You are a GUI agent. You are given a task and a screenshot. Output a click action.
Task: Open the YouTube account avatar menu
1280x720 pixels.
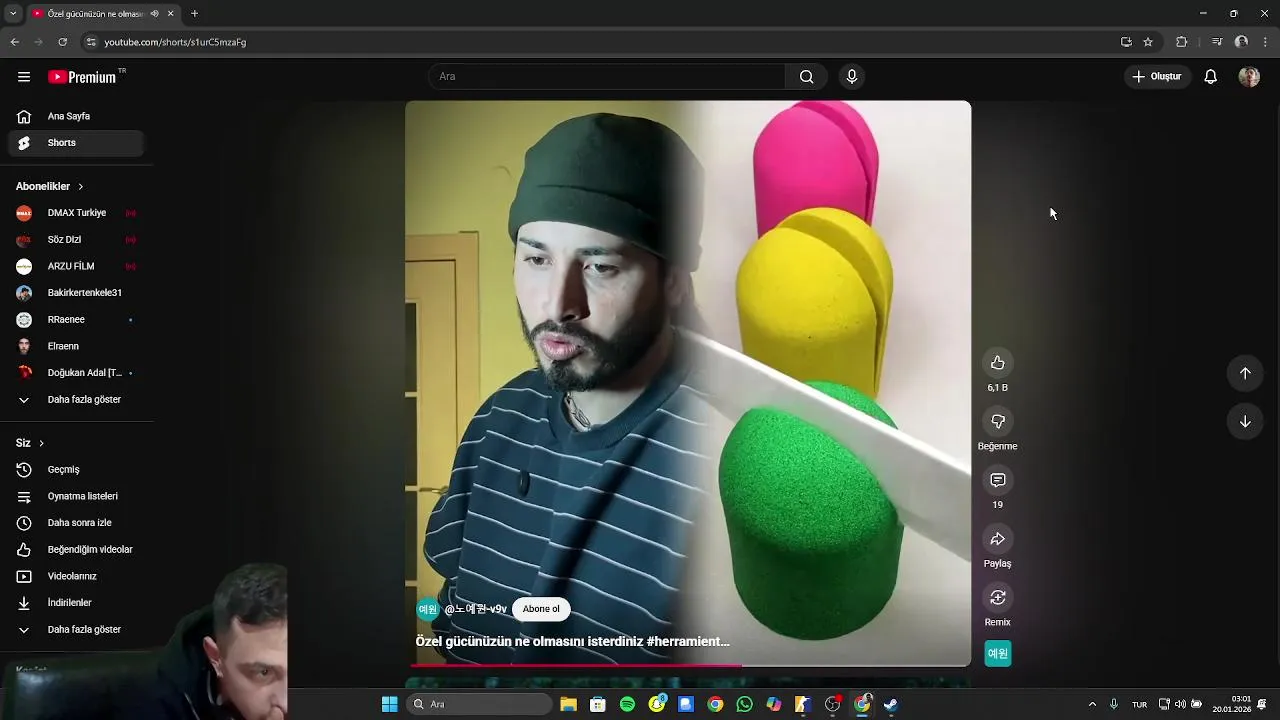click(x=1249, y=77)
